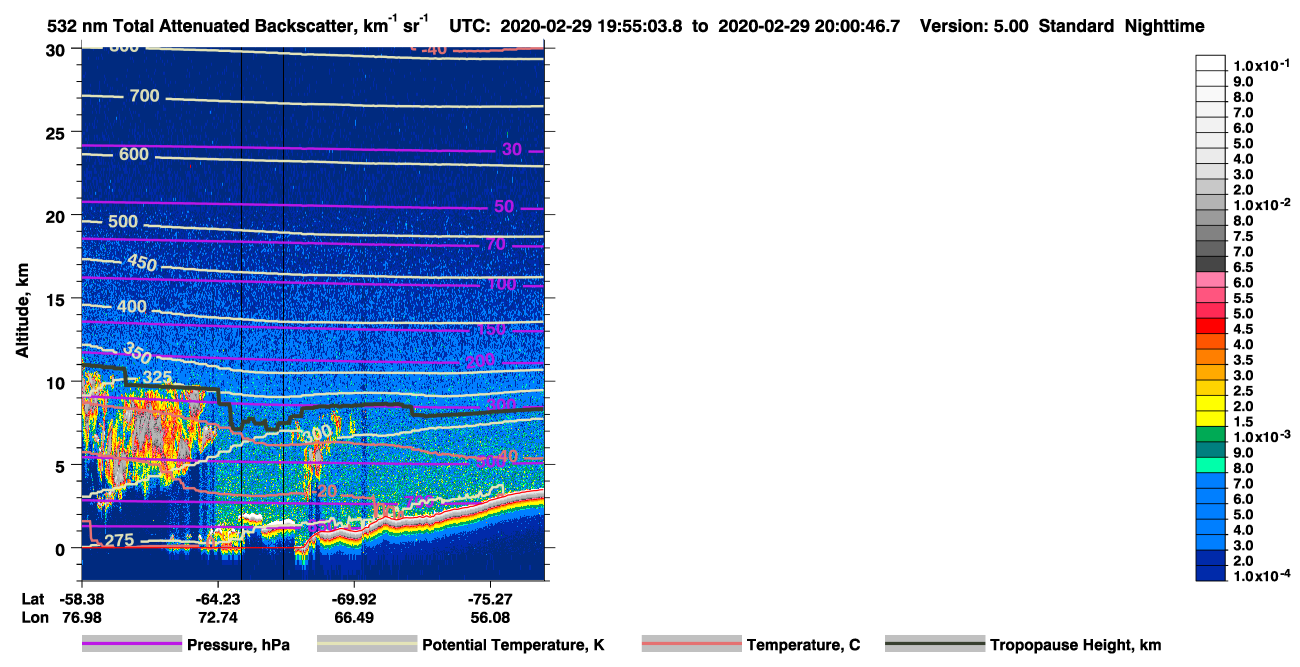Click the 'Pressure, hPa' legend label
The height and width of the screenshot is (667, 1300).
point(239,645)
